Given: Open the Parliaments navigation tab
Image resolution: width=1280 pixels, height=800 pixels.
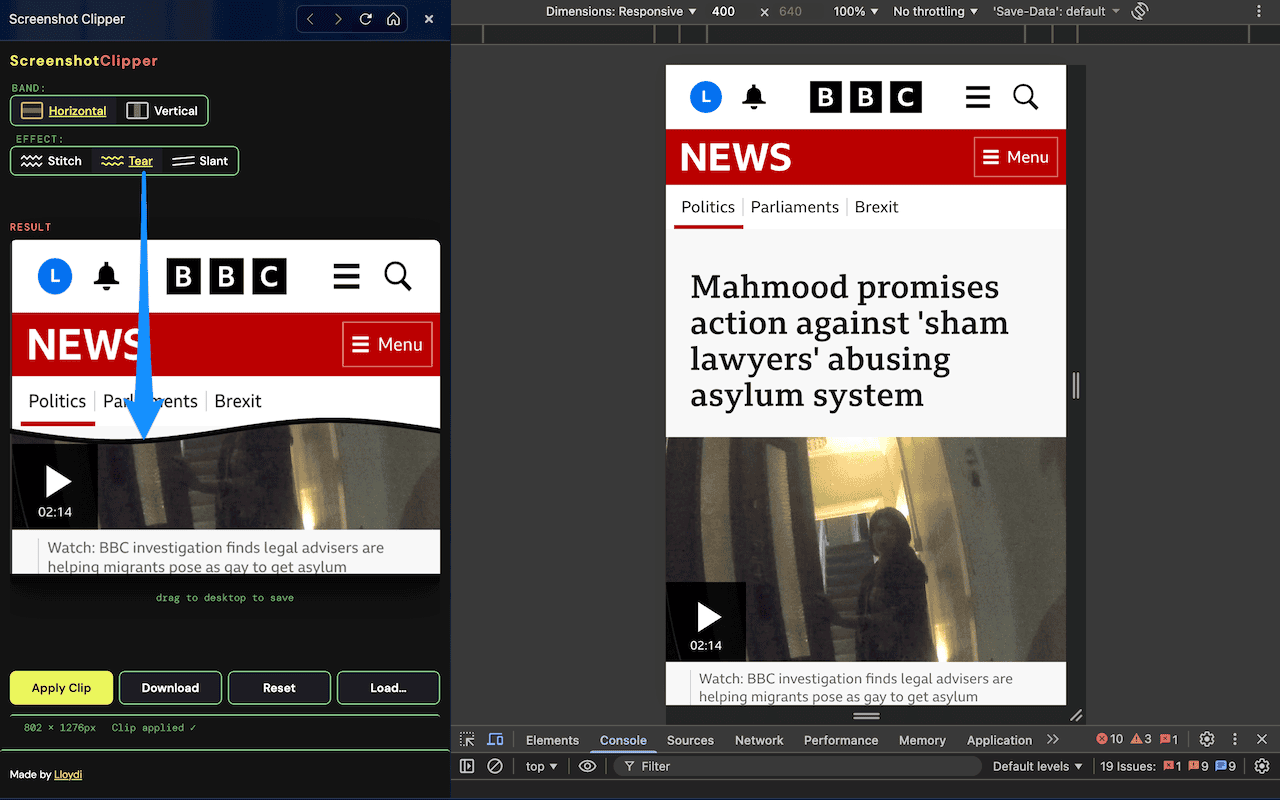Looking at the screenshot, I should click(x=795, y=207).
